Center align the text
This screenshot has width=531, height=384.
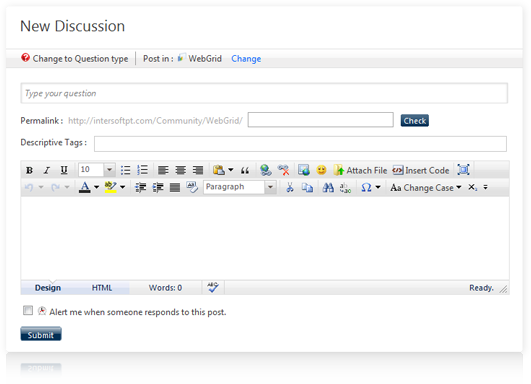[180, 170]
